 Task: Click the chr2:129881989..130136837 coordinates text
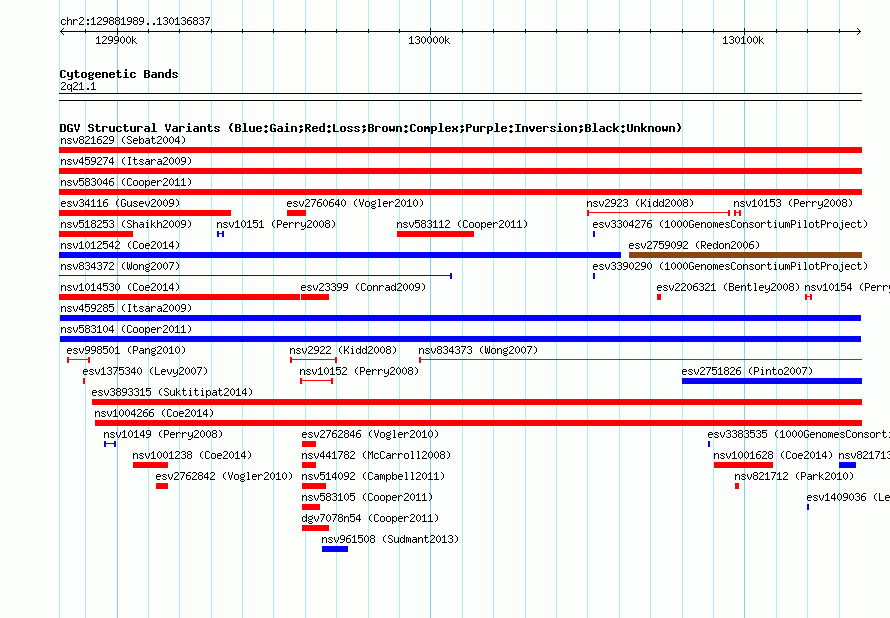pyautogui.click(x=135, y=21)
